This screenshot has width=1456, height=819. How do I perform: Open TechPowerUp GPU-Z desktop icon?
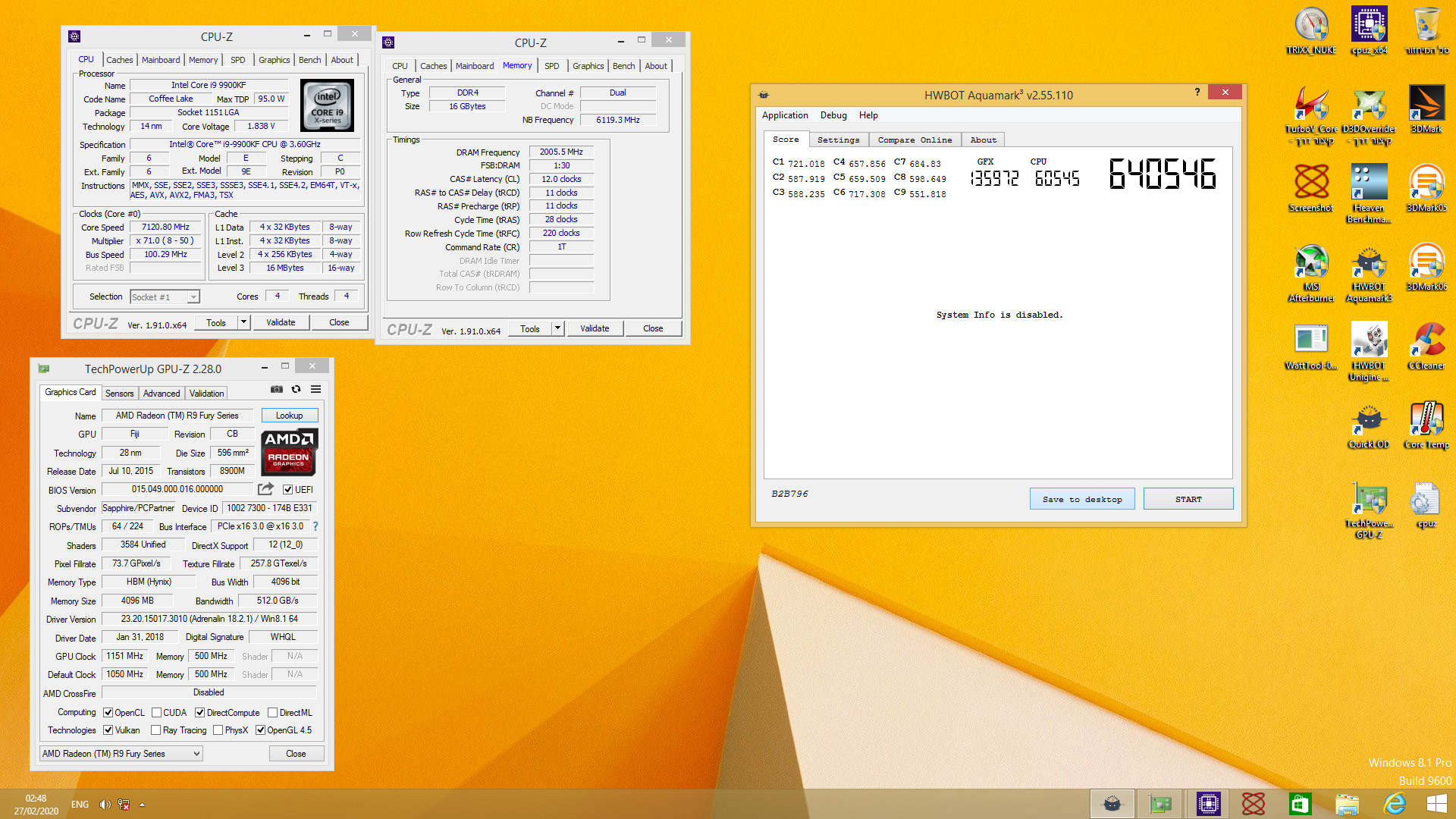click(1369, 509)
